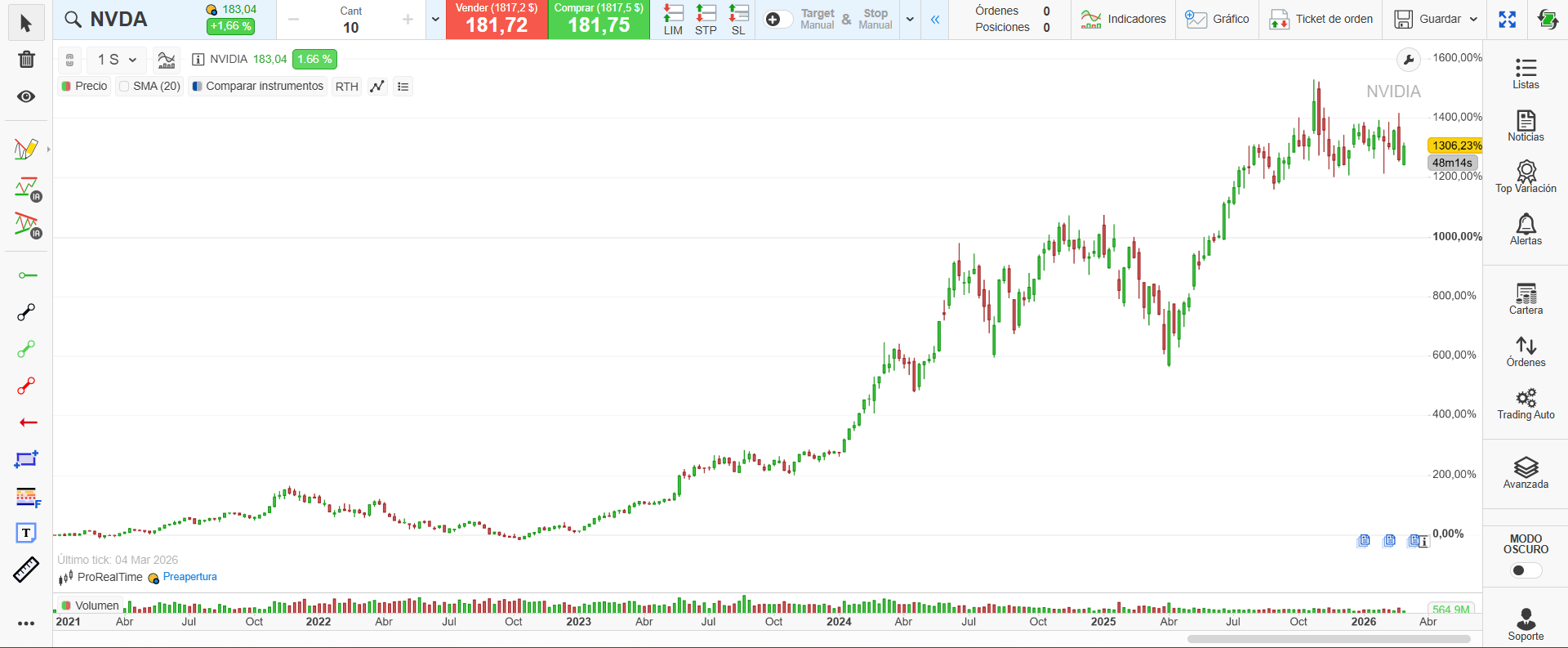The height and width of the screenshot is (648, 1568).
Task: Choose the green horizontal line tool
Action: click(27, 275)
